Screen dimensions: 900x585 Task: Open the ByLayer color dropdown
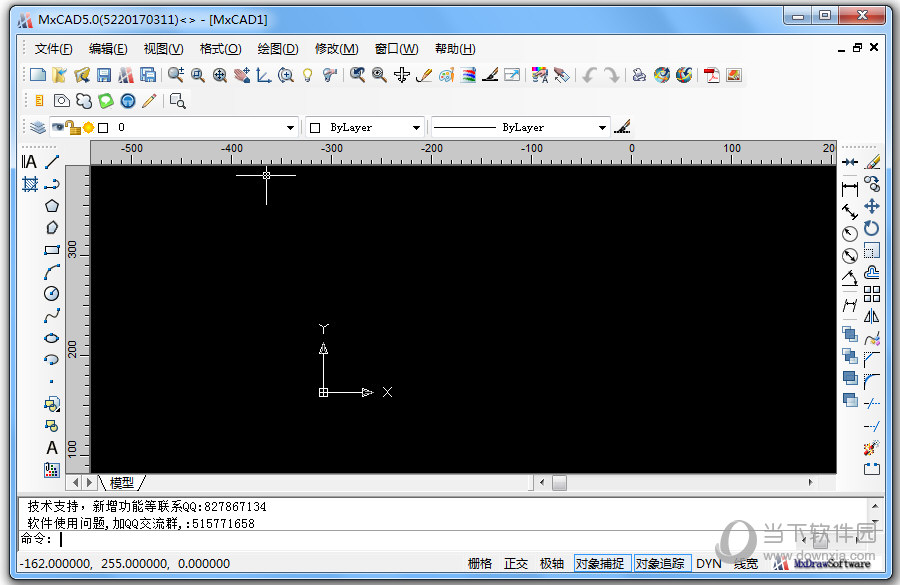tap(416, 127)
